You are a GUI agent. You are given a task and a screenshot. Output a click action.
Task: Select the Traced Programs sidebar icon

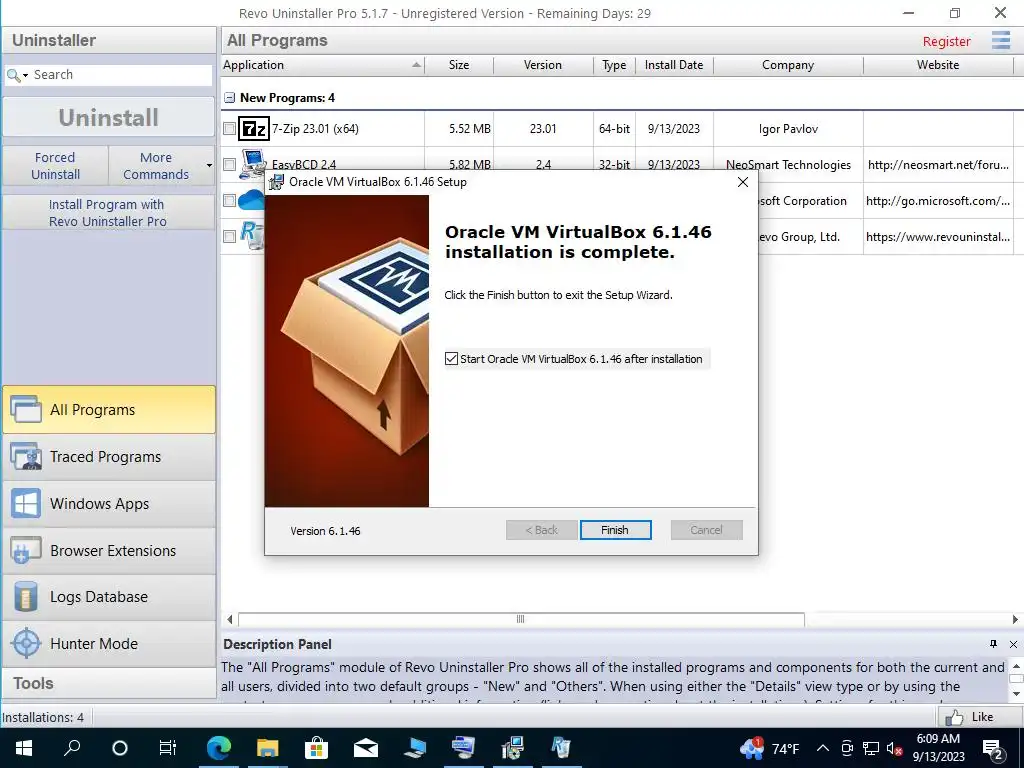point(25,456)
